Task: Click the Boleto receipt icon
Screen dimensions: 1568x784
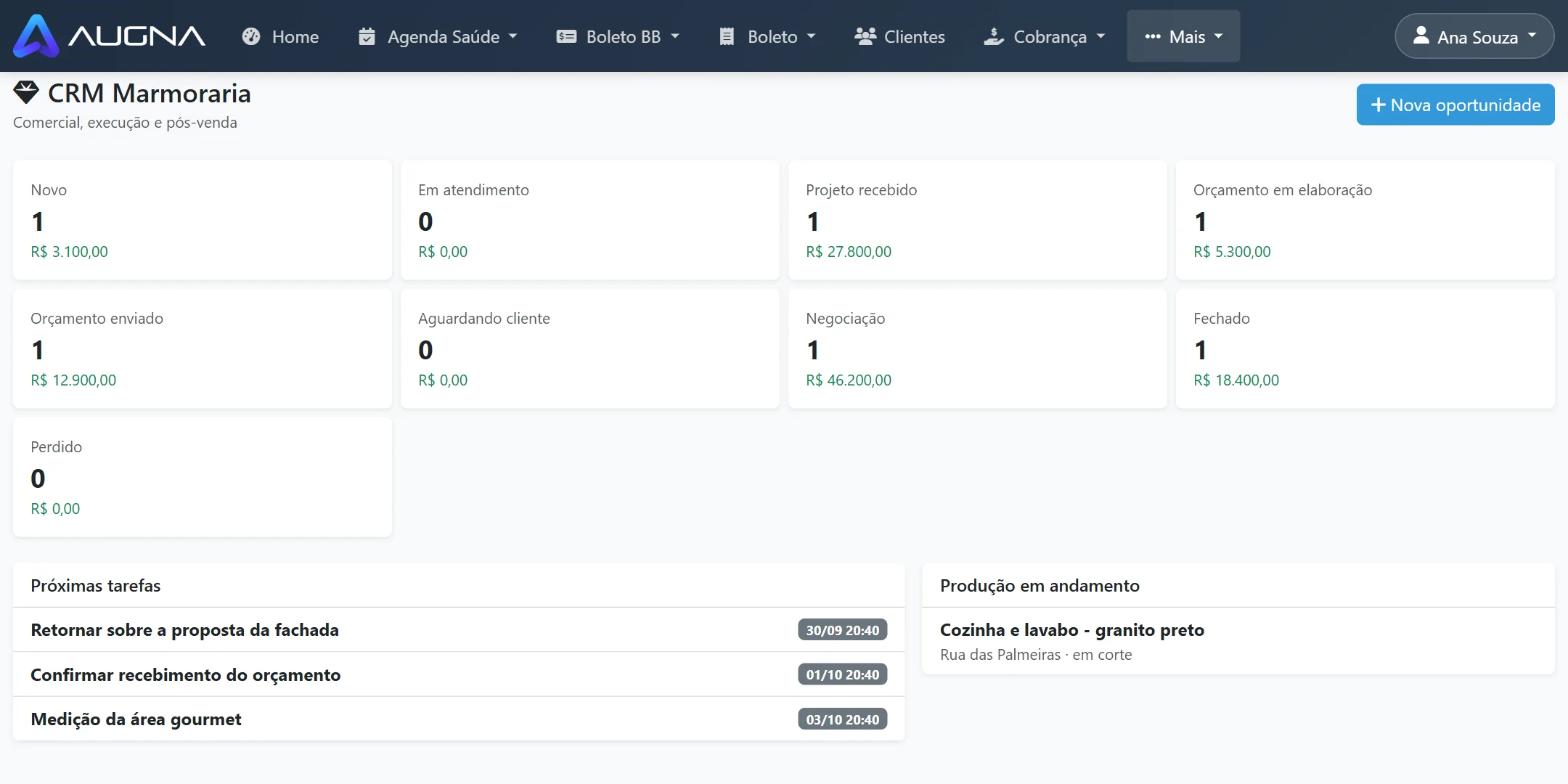Action: tap(727, 36)
